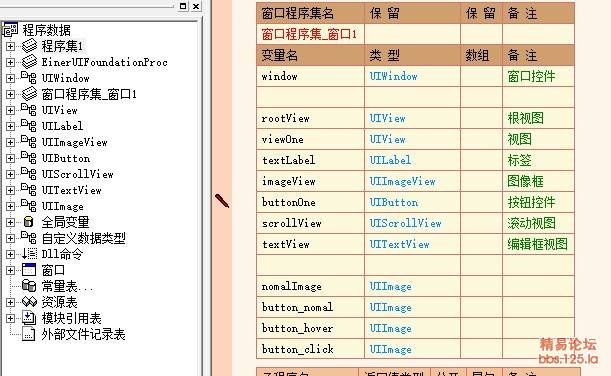This screenshot has width=611, height=376.
Task: Expand the UIButton tree node
Action: pos(11,158)
